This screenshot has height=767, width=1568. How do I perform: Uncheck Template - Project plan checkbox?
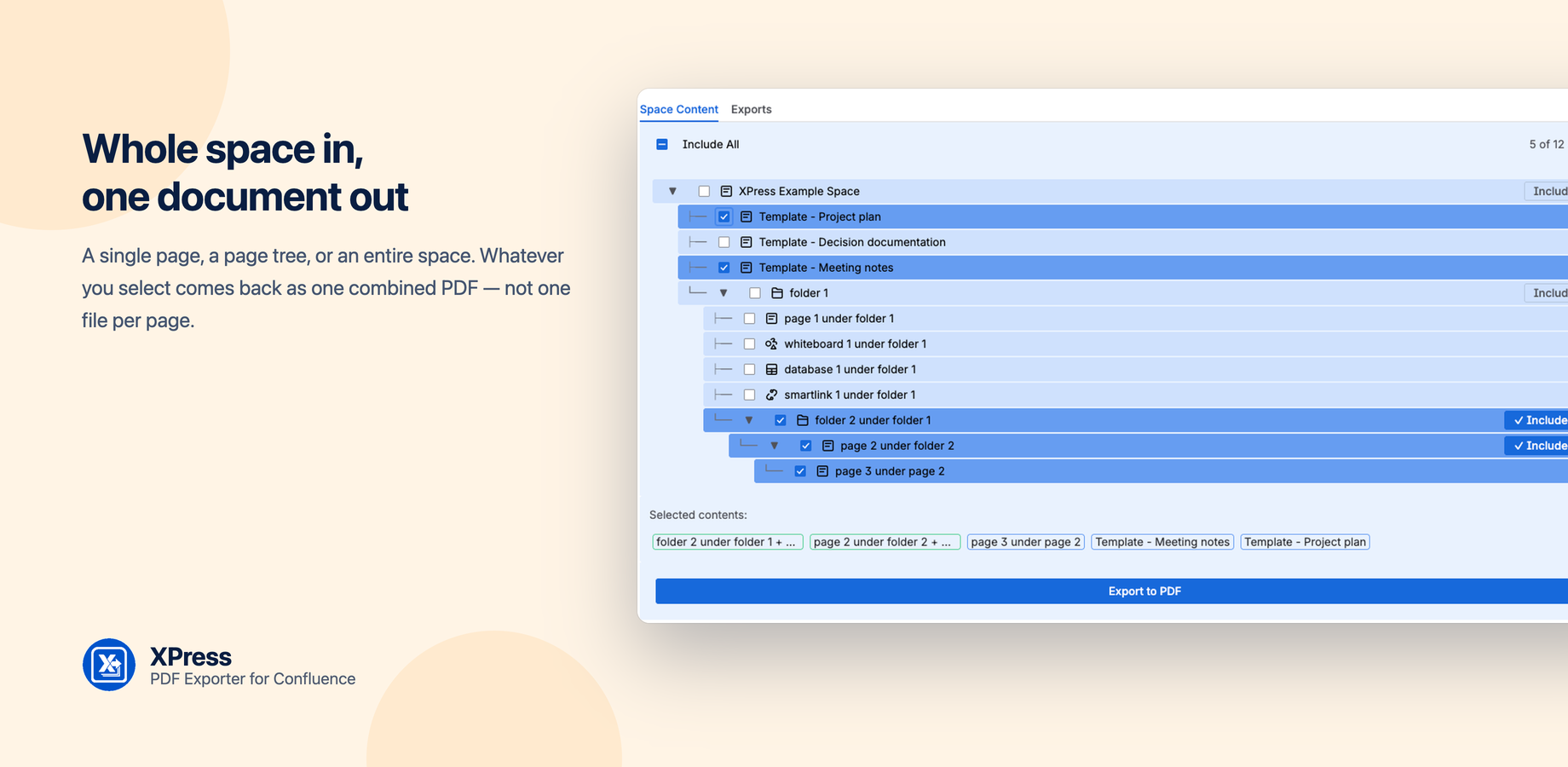724,216
